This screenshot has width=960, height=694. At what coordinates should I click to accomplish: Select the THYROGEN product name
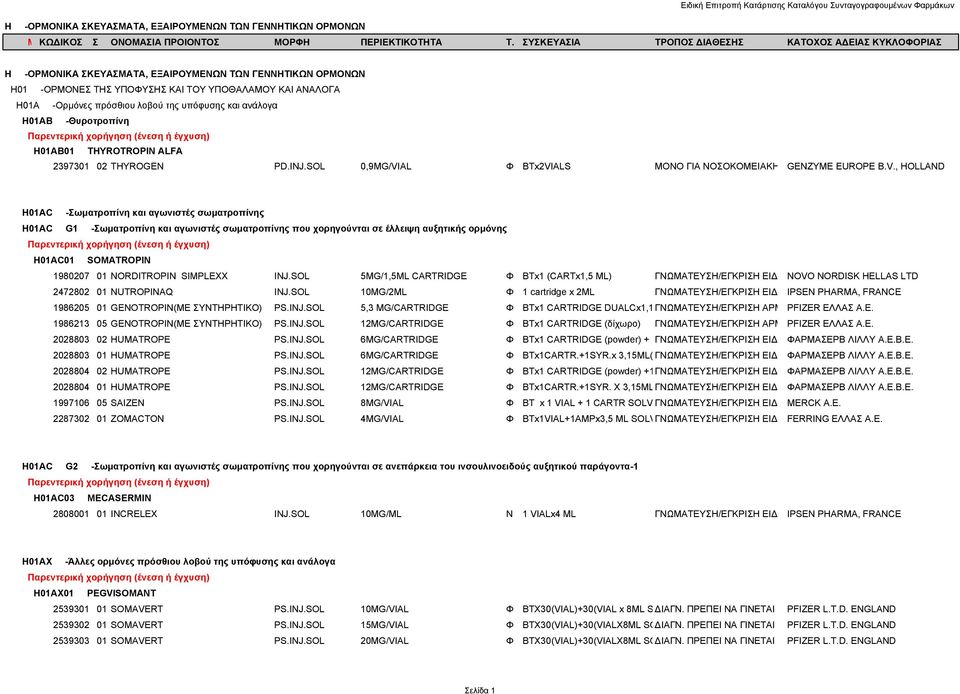tap(137, 166)
